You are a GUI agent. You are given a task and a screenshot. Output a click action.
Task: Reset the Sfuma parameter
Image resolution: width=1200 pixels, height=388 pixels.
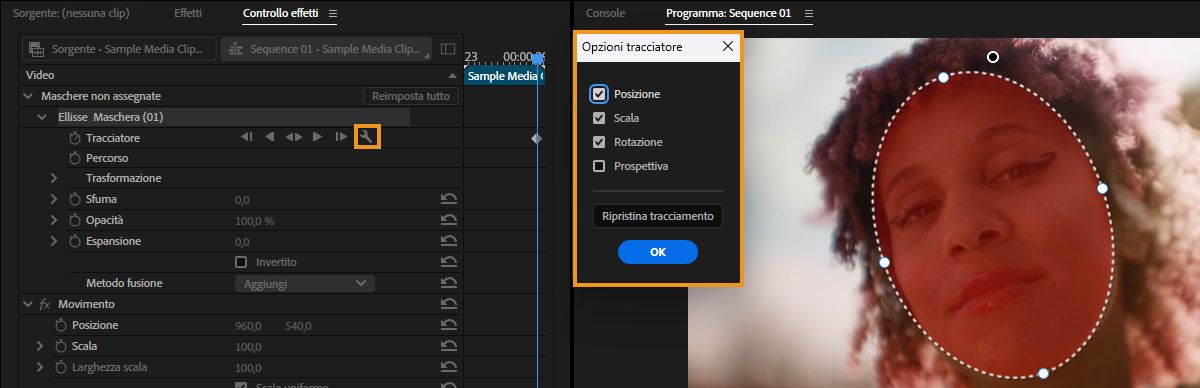[449, 199]
